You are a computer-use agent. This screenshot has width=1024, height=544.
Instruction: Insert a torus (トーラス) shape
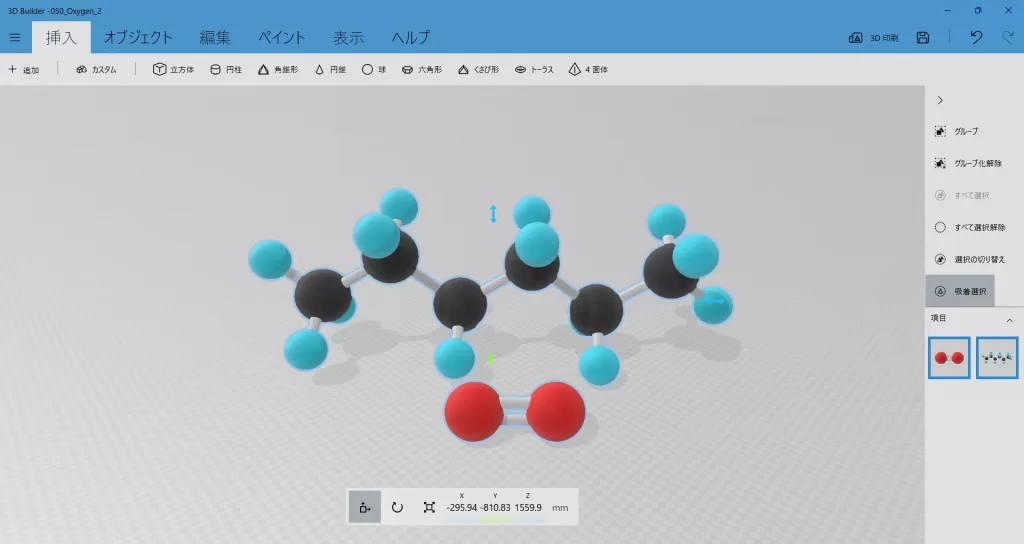[534, 70]
